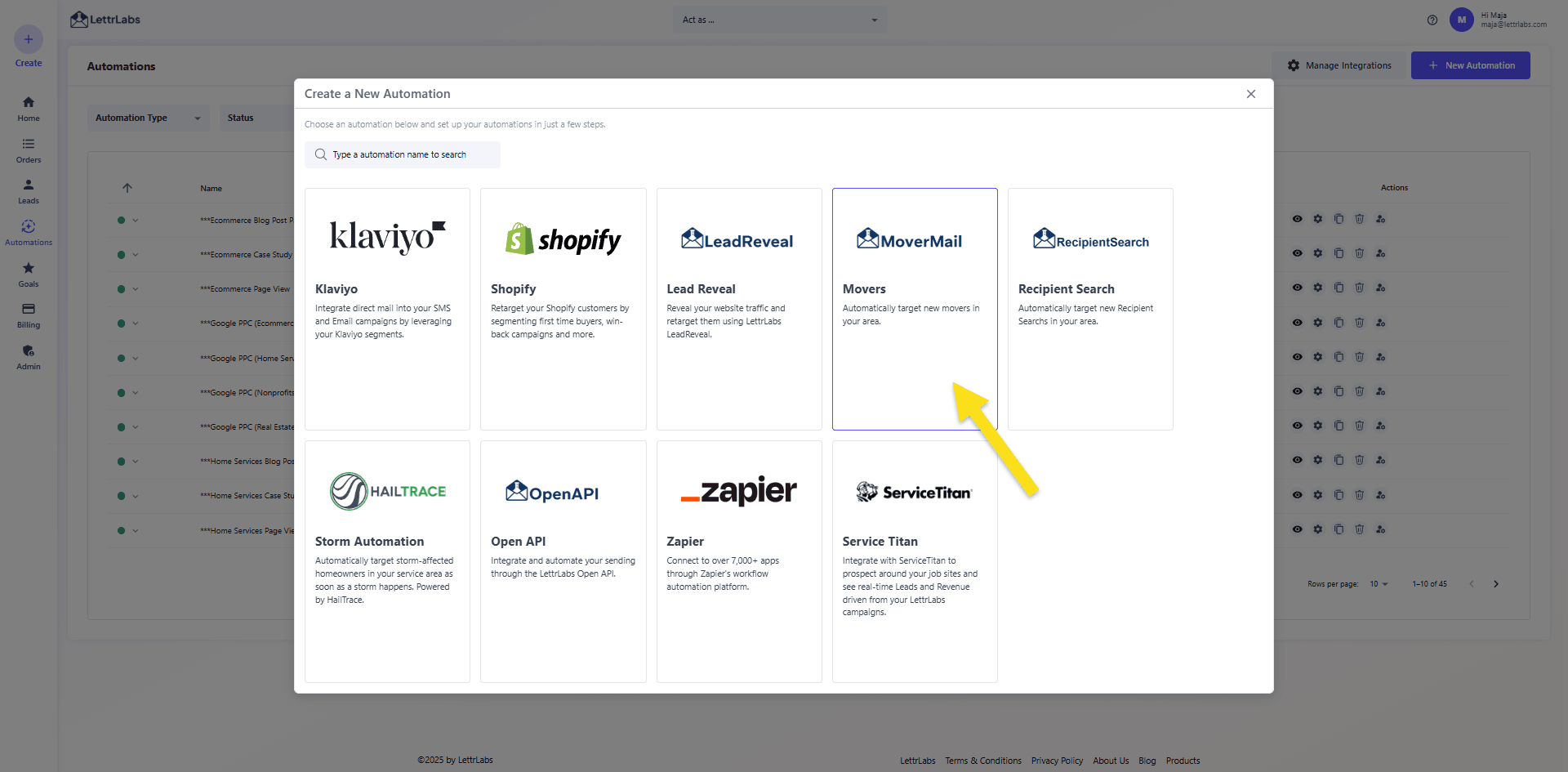Open Leads in the sidebar
1568x772 pixels.
click(x=29, y=191)
